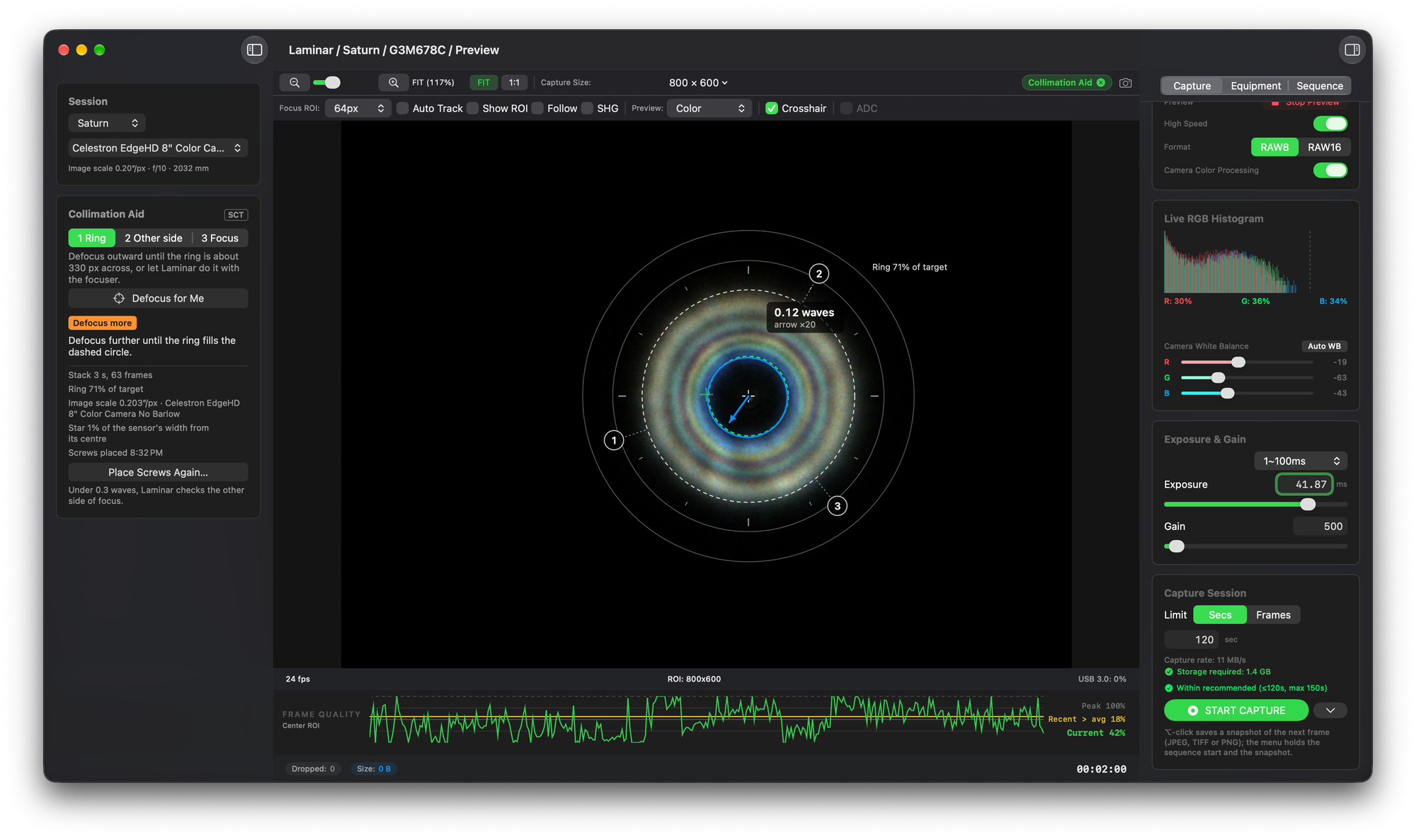Click the zoom out magnifier icon
The image size is (1416, 840).
click(295, 83)
